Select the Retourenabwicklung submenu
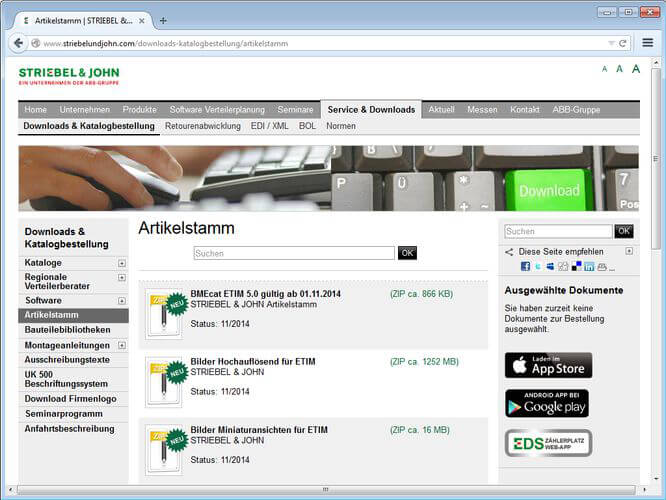Viewport: 666px width, 500px height. [x=203, y=126]
